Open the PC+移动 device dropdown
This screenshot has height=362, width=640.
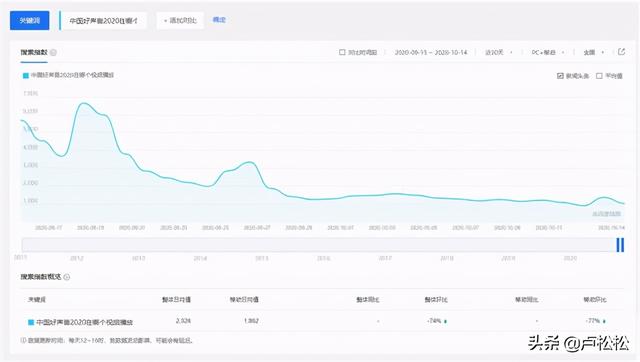[547, 52]
